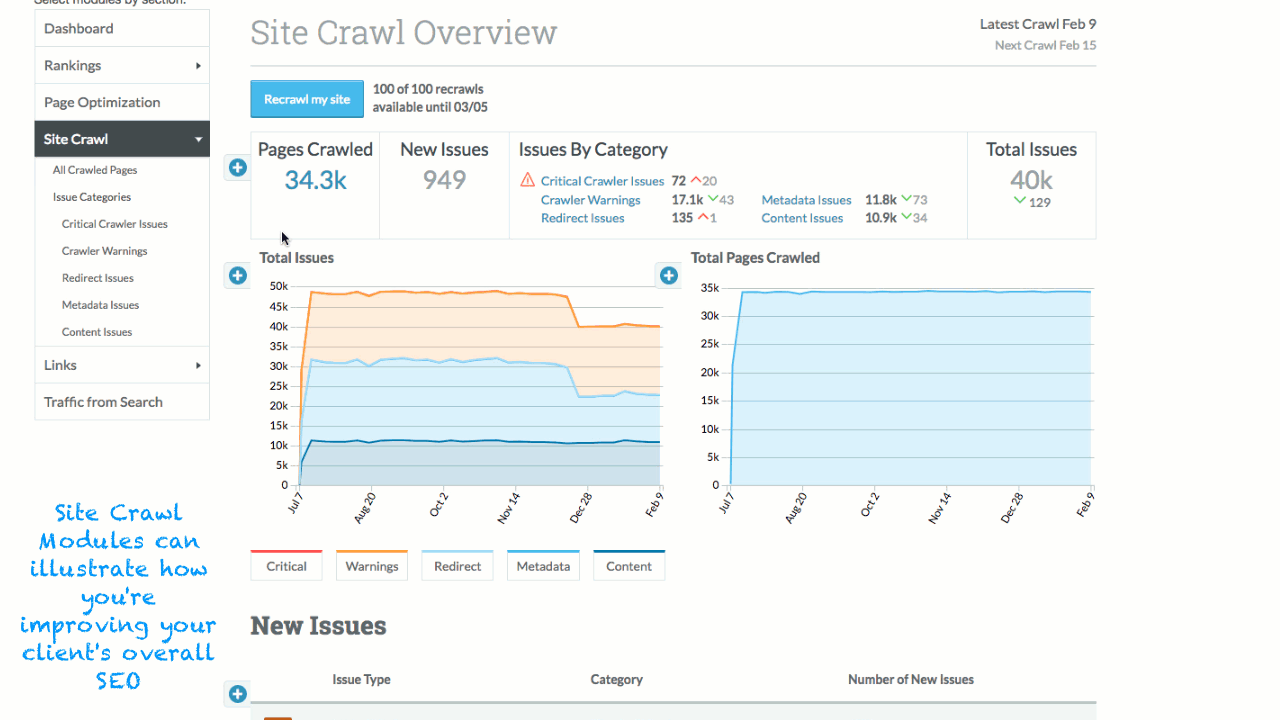Select All Crawled Pages in sidebar
1280x720 pixels.
[x=95, y=170]
